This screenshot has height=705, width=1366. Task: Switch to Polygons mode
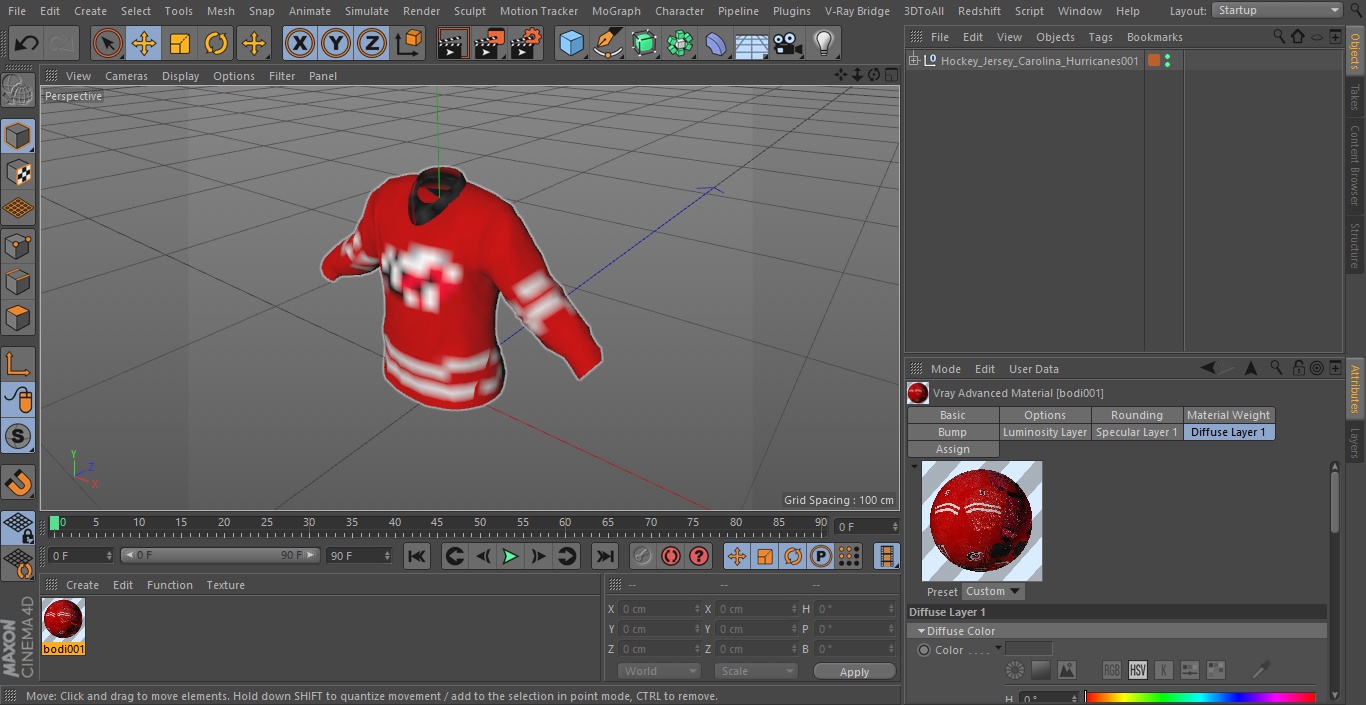18,319
